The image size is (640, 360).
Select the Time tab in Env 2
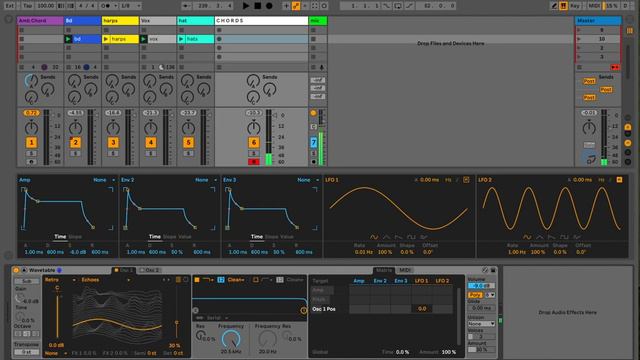pyautogui.click(x=155, y=237)
